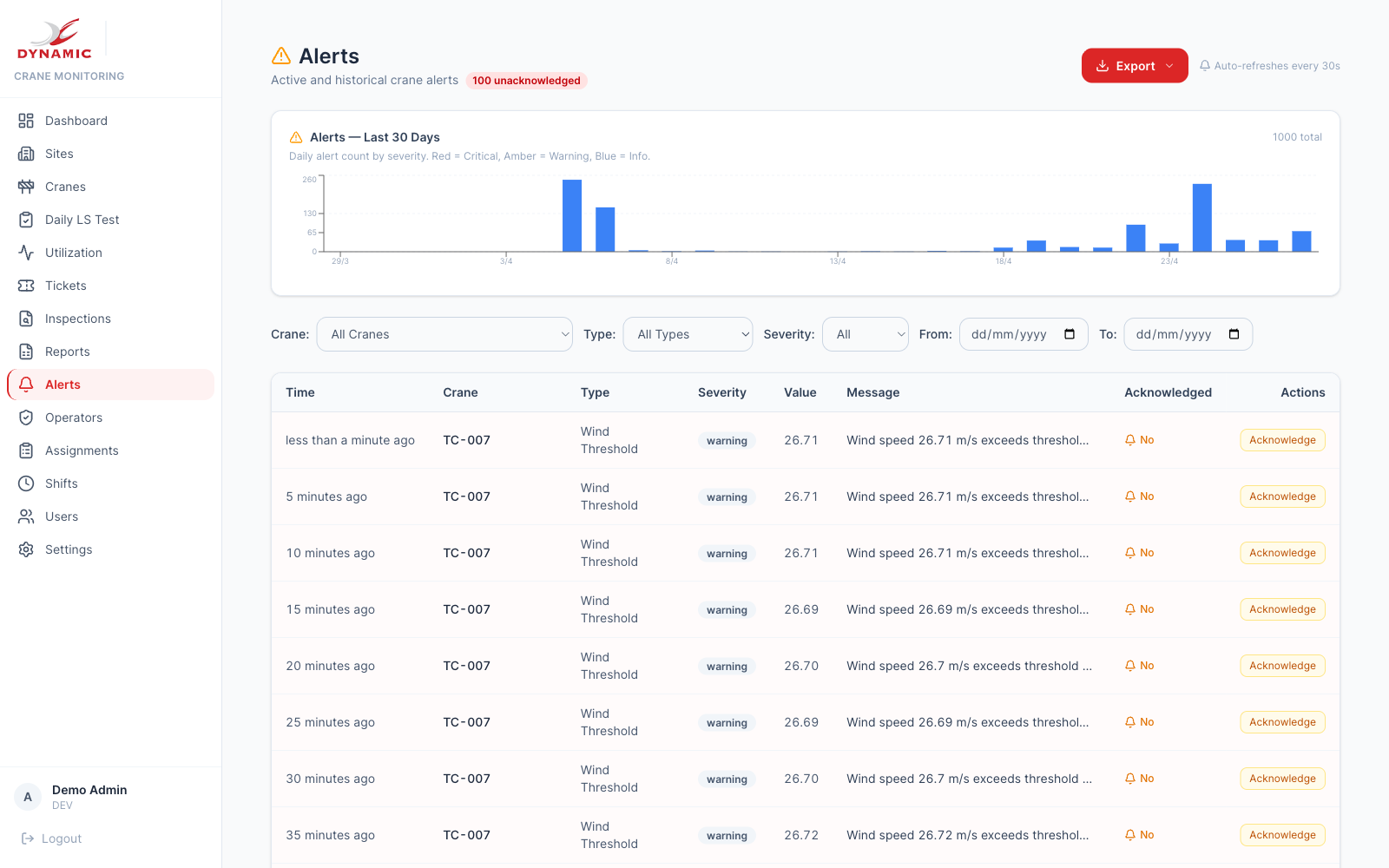
Task: Navigate to the Reports section
Action: 27,352
